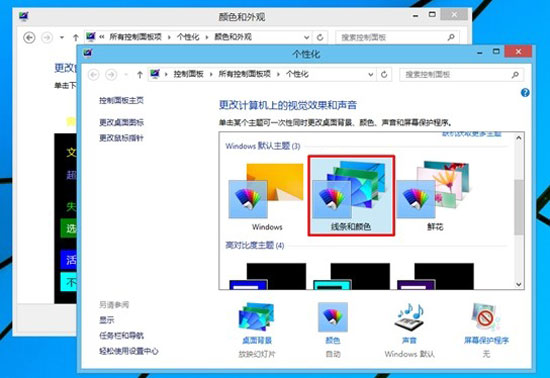Click the search magnifier in 个性化 window
Screen dimensions: 550x378
tap(515, 74)
